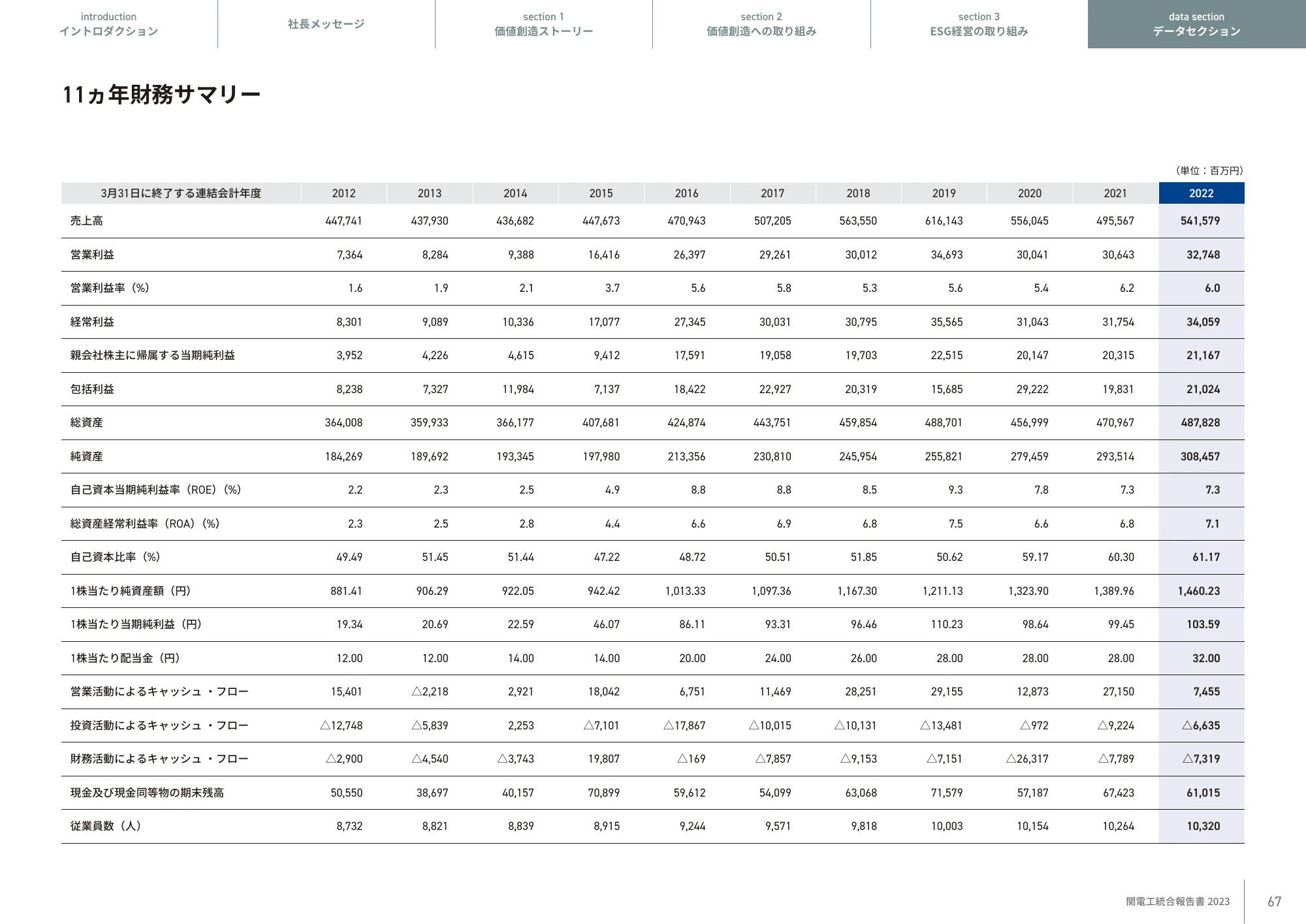Click the 自己資本比率 row label
The width and height of the screenshot is (1306, 924).
(x=114, y=557)
